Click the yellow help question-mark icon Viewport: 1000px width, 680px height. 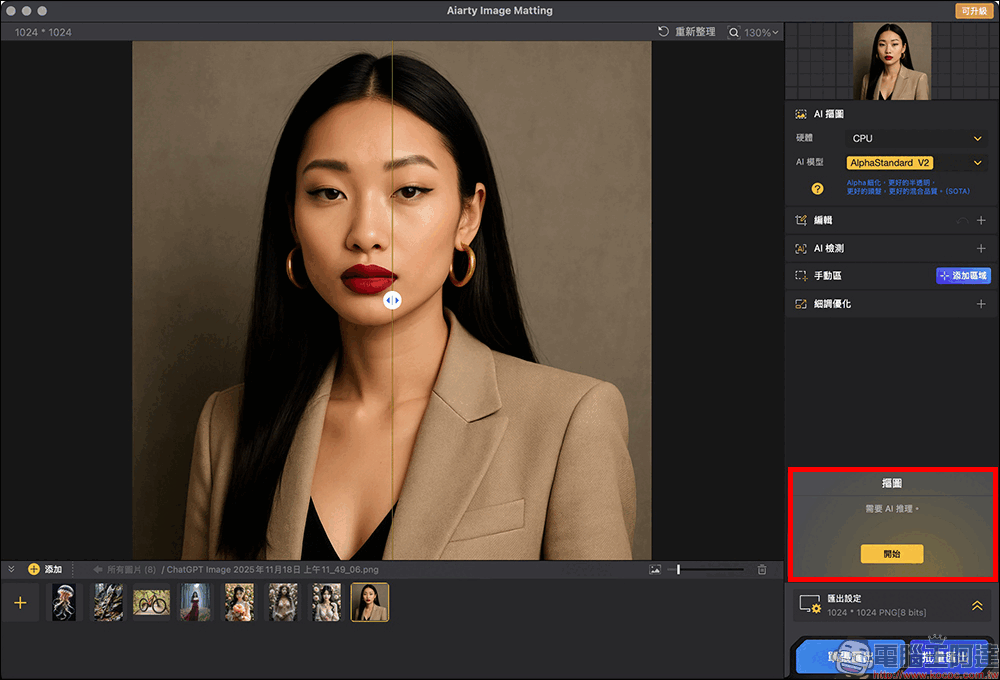click(817, 187)
